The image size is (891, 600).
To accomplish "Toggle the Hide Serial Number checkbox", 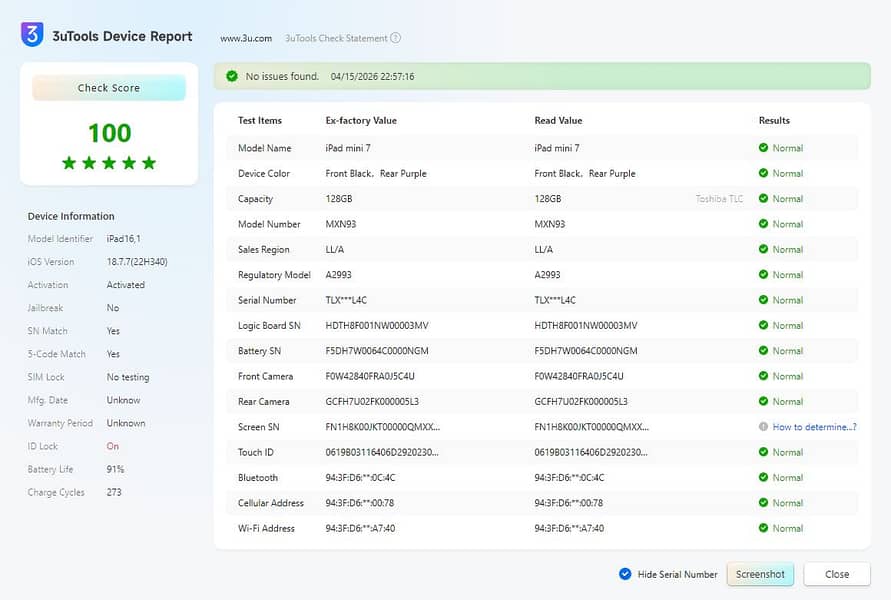I will pos(625,574).
